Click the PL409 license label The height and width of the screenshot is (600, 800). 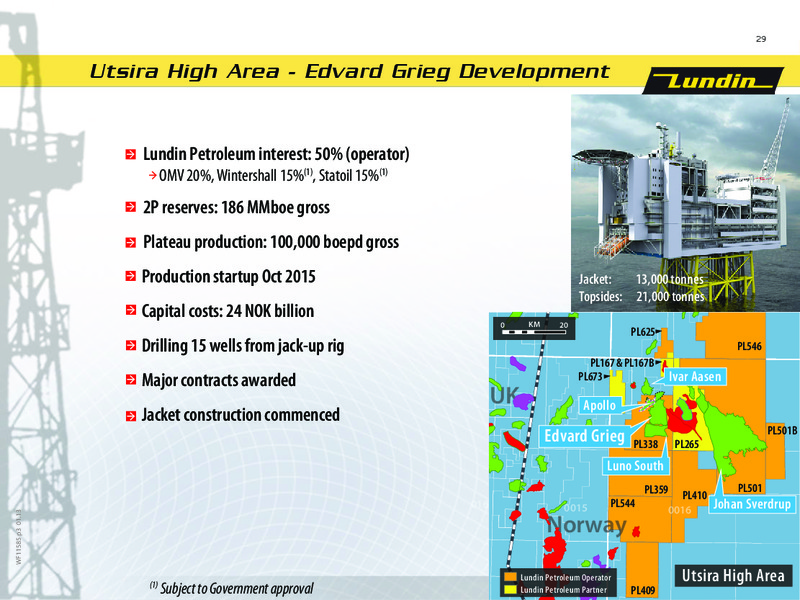tap(642, 590)
